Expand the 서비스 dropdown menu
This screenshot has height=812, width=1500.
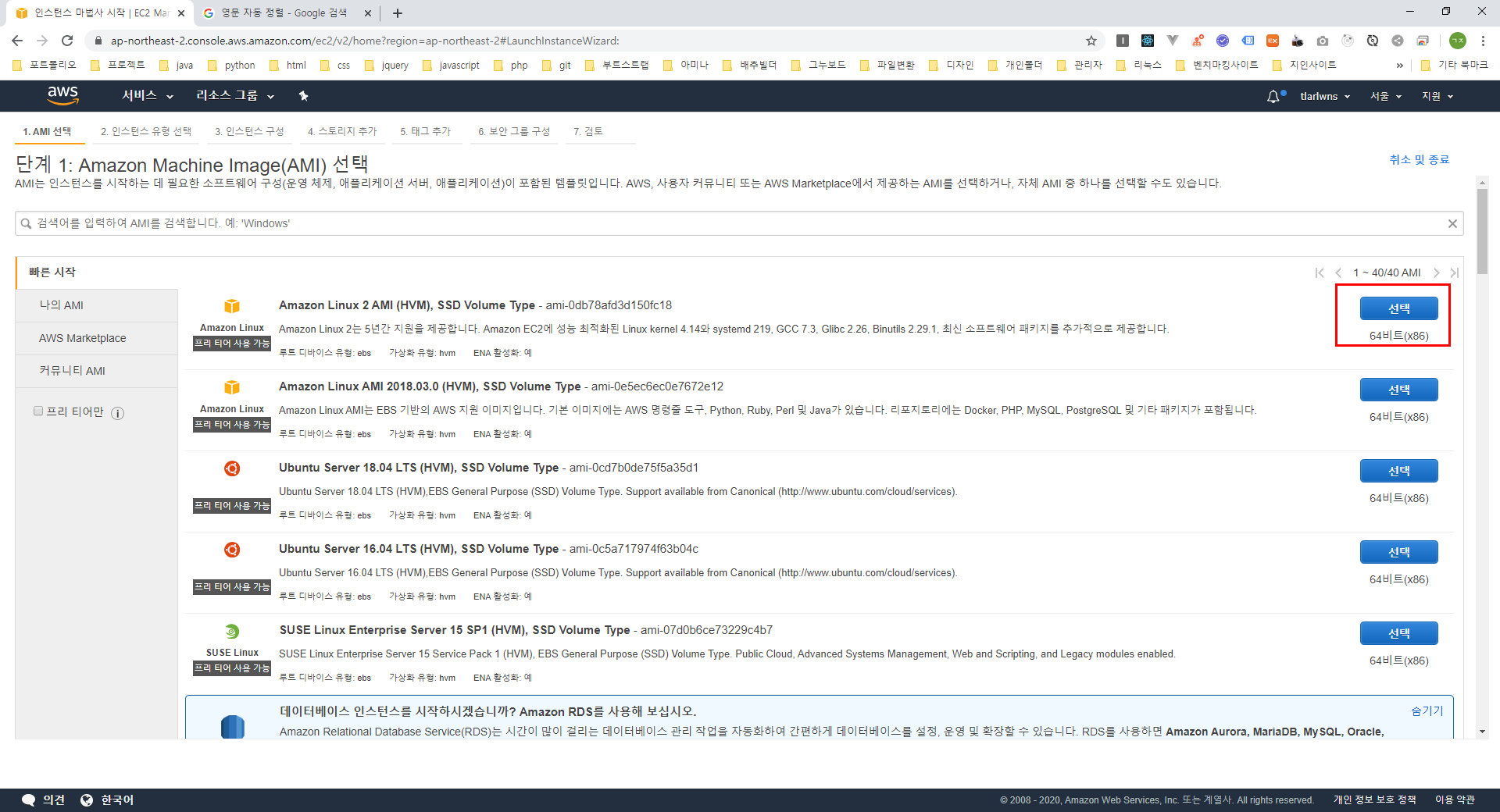point(147,95)
